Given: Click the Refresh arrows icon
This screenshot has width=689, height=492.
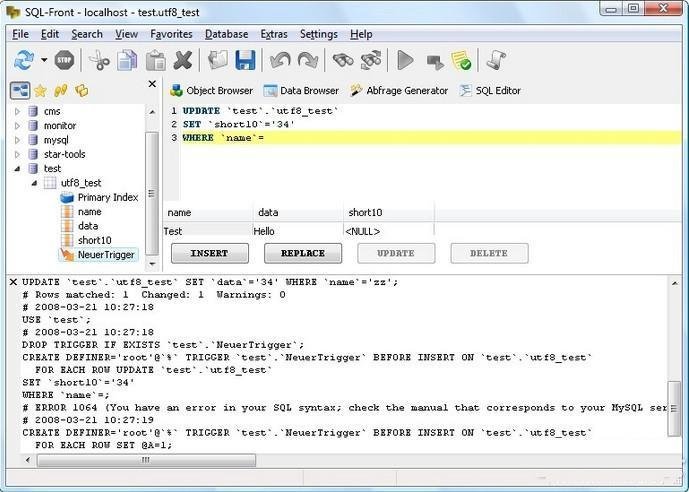Looking at the screenshot, I should coord(24,60).
